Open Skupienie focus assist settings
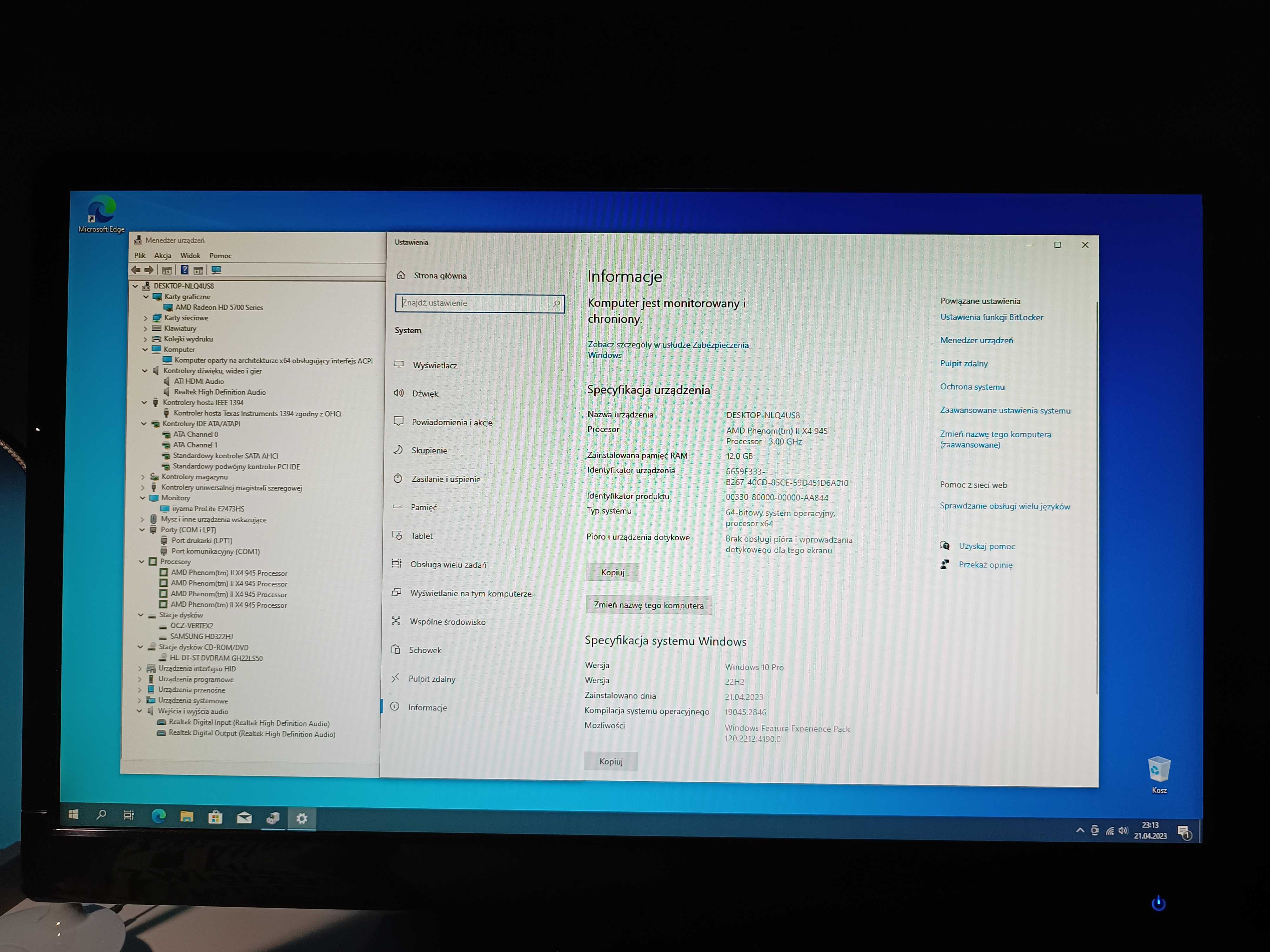Viewport: 1270px width, 952px height. (x=429, y=451)
